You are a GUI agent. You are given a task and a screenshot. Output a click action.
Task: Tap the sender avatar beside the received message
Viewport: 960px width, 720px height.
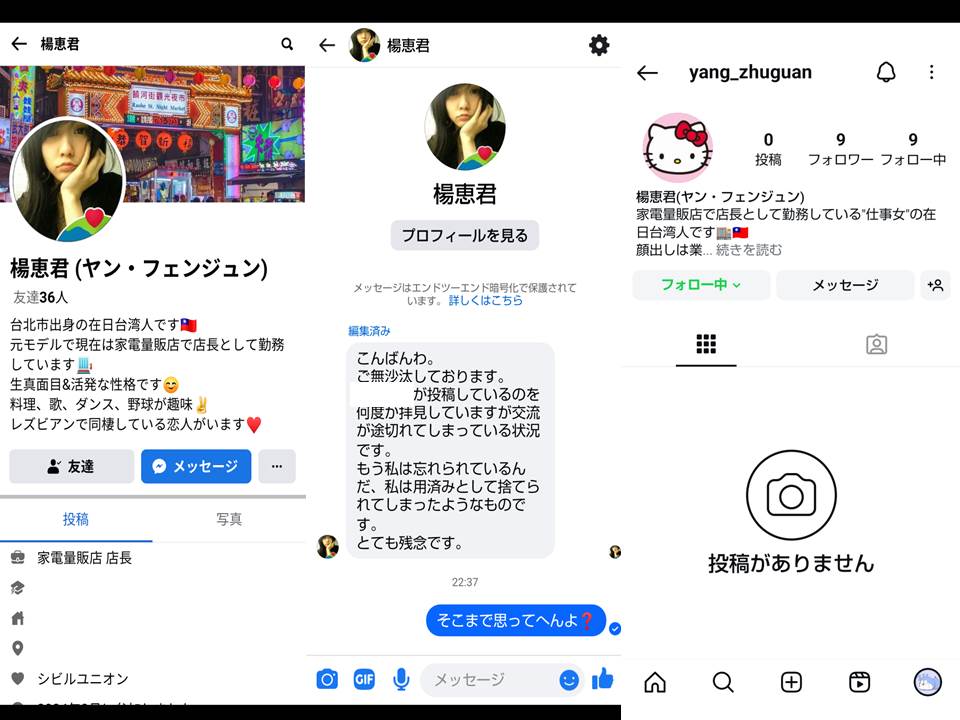point(328,546)
